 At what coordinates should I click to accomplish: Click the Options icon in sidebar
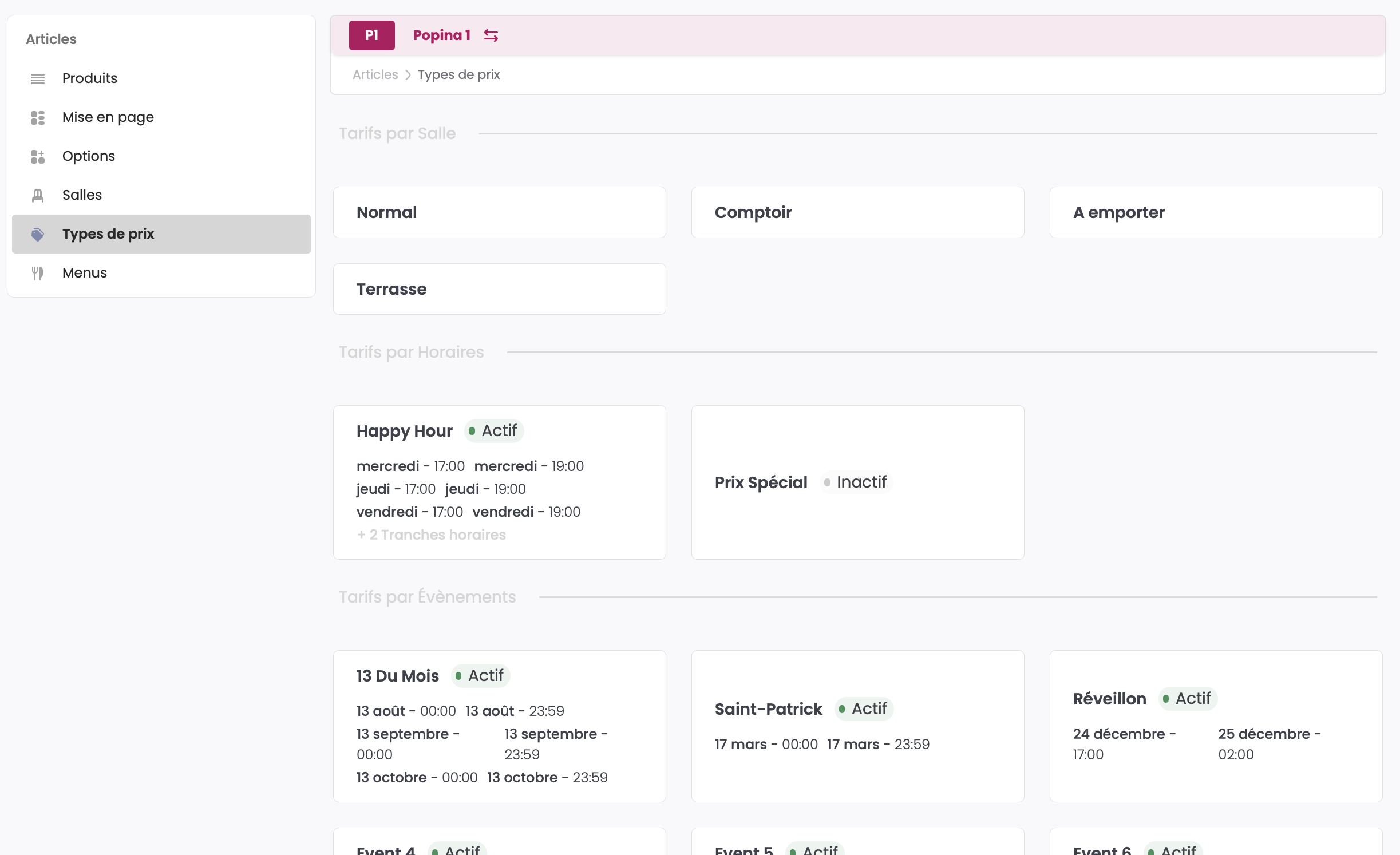pos(38,156)
